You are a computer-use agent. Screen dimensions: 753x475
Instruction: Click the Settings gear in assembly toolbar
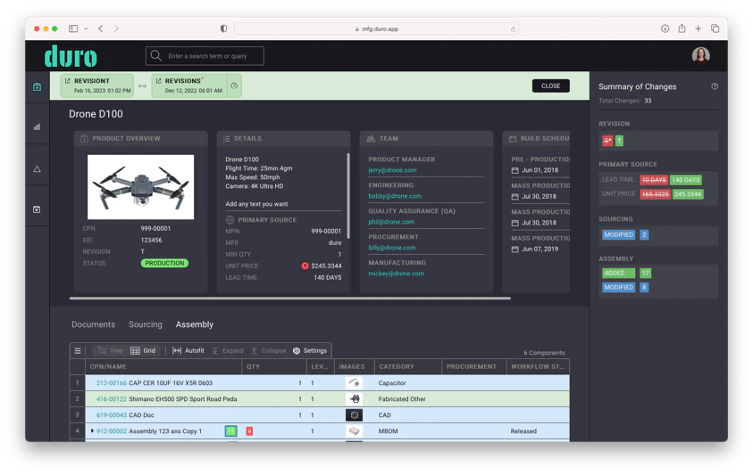tap(310, 351)
